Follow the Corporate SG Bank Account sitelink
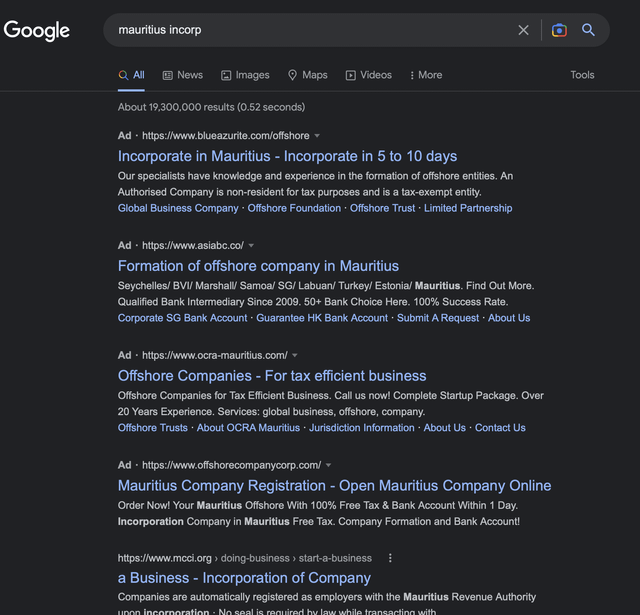Viewport: 640px width, 615px height. point(182,318)
